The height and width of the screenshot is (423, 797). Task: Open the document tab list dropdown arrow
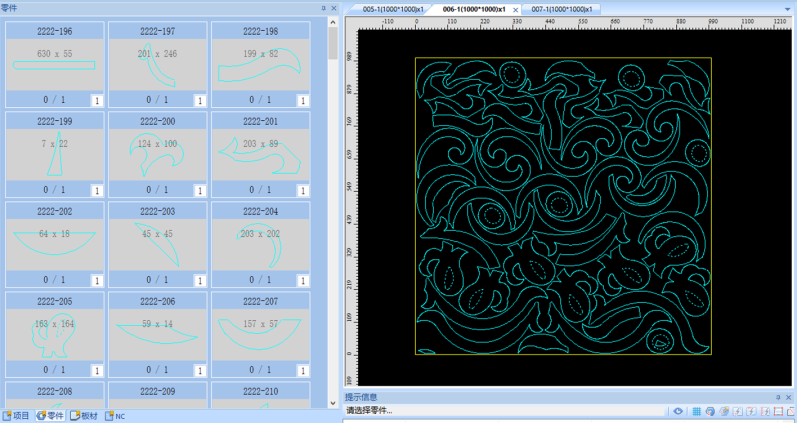[x=788, y=9]
